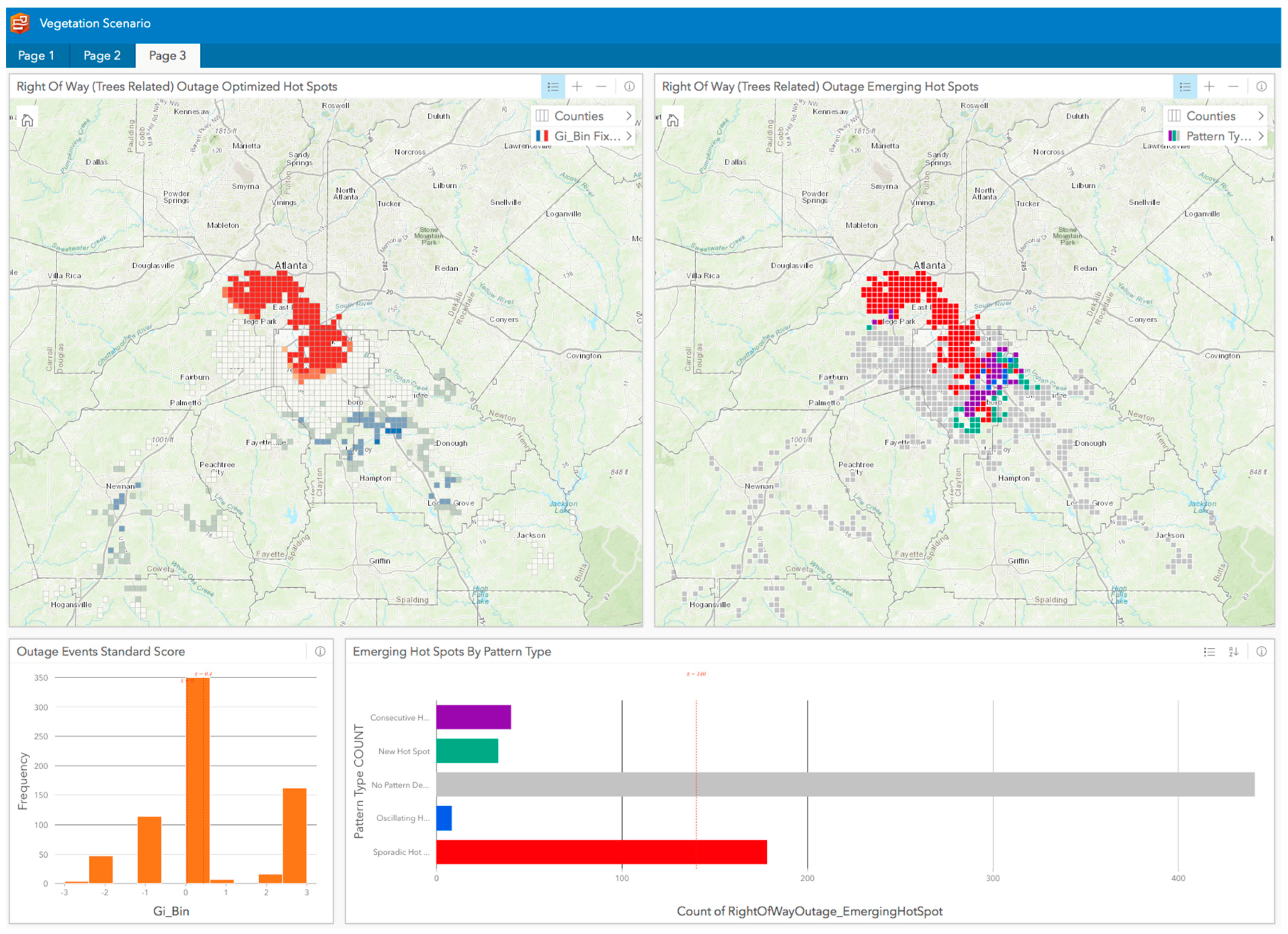Click the Vegetation Scenario app logo icon
Screen dimensions: 1288x934
(20, 23)
